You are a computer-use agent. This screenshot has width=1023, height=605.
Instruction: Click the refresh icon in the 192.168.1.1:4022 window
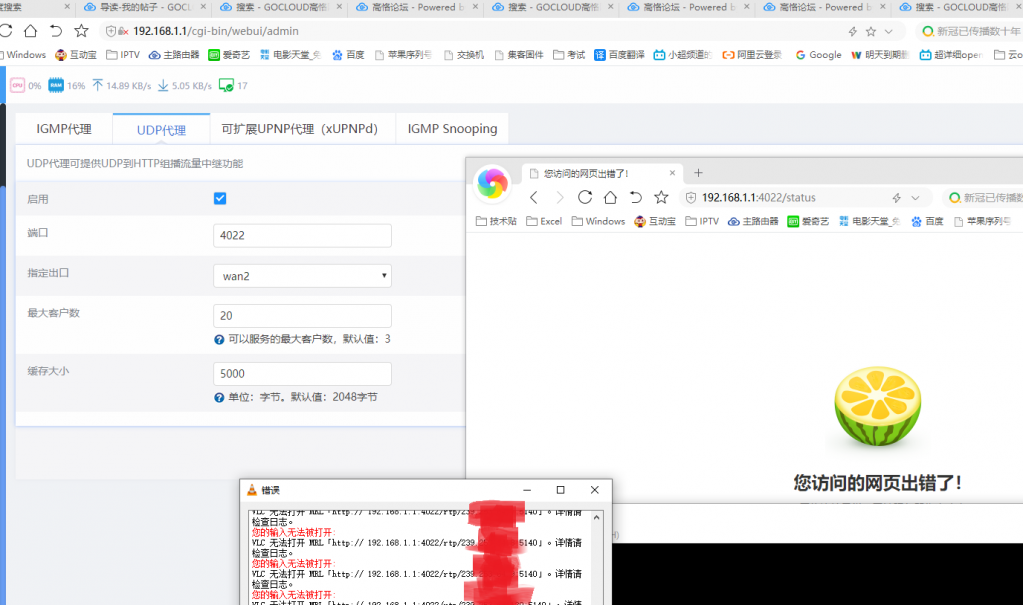585,197
